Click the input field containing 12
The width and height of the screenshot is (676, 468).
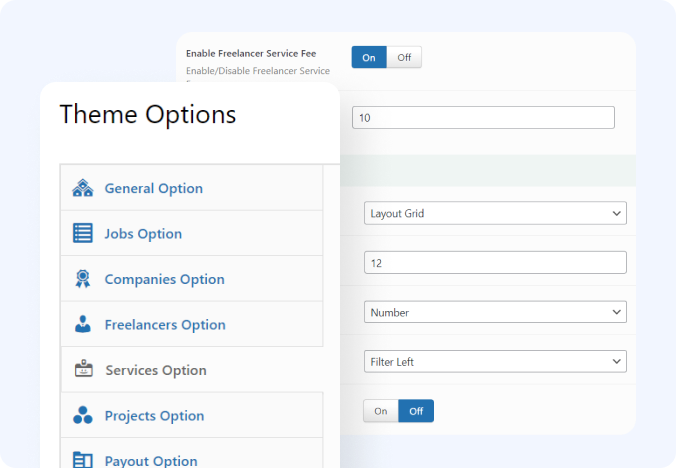point(495,263)
